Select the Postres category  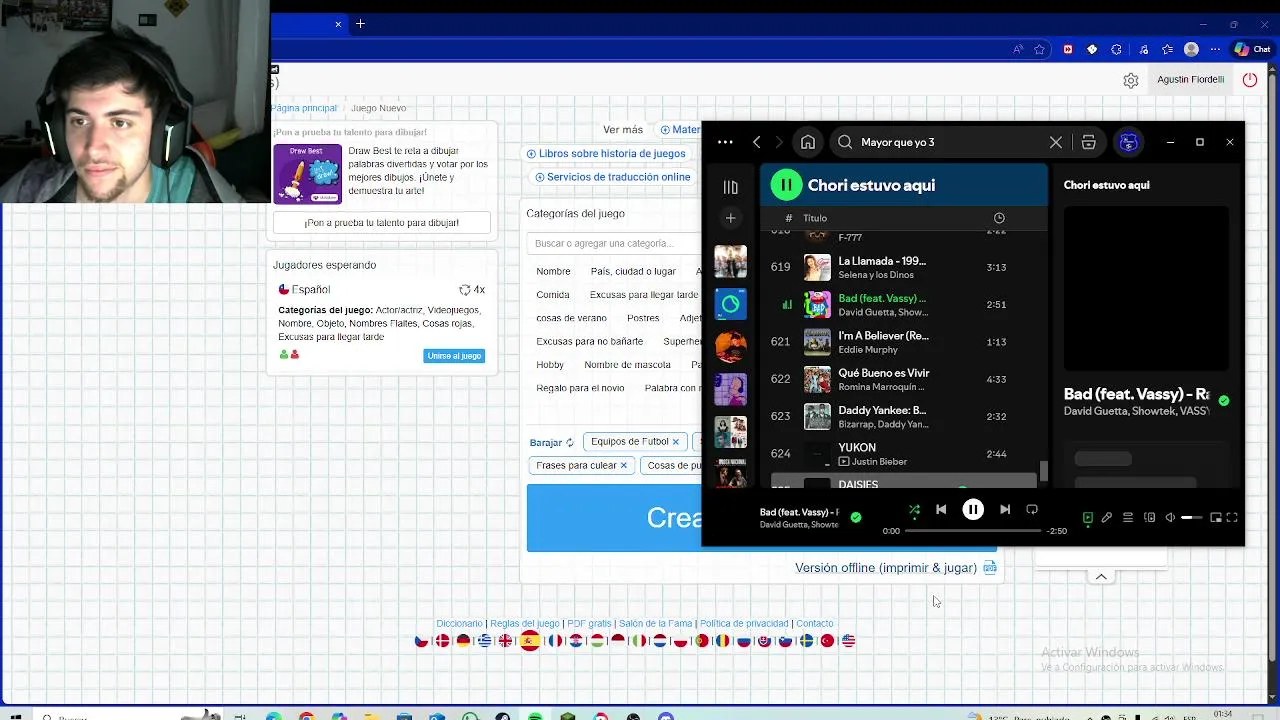click(643, 318)
